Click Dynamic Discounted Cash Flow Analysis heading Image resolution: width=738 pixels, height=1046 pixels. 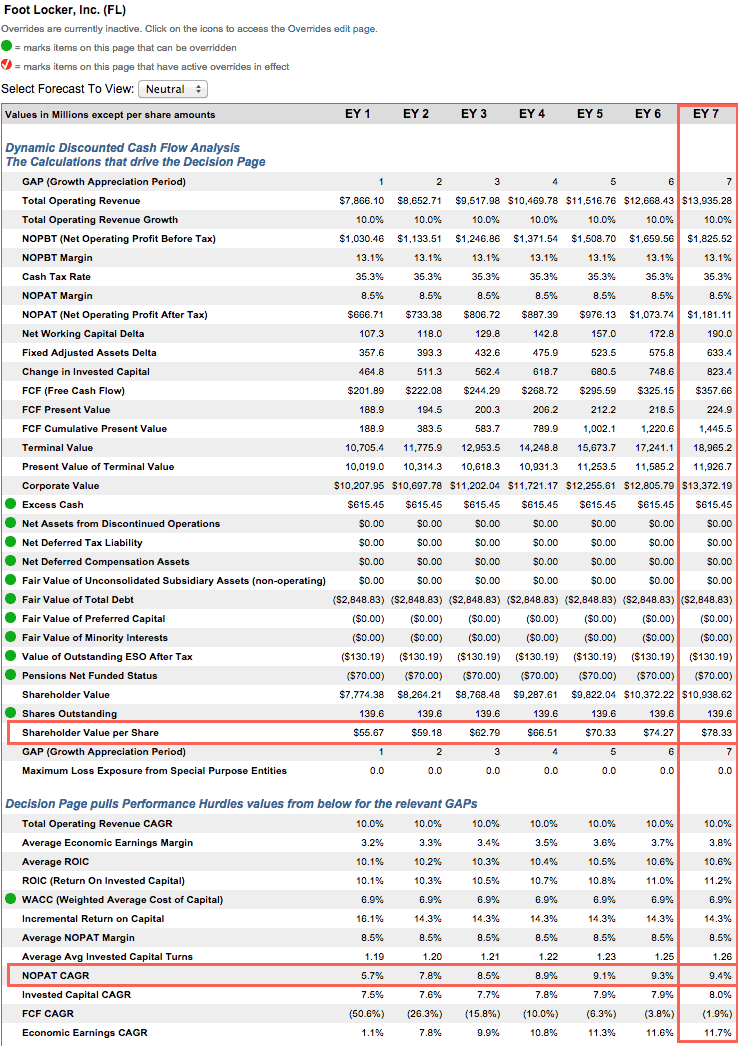tap(123, 147)
